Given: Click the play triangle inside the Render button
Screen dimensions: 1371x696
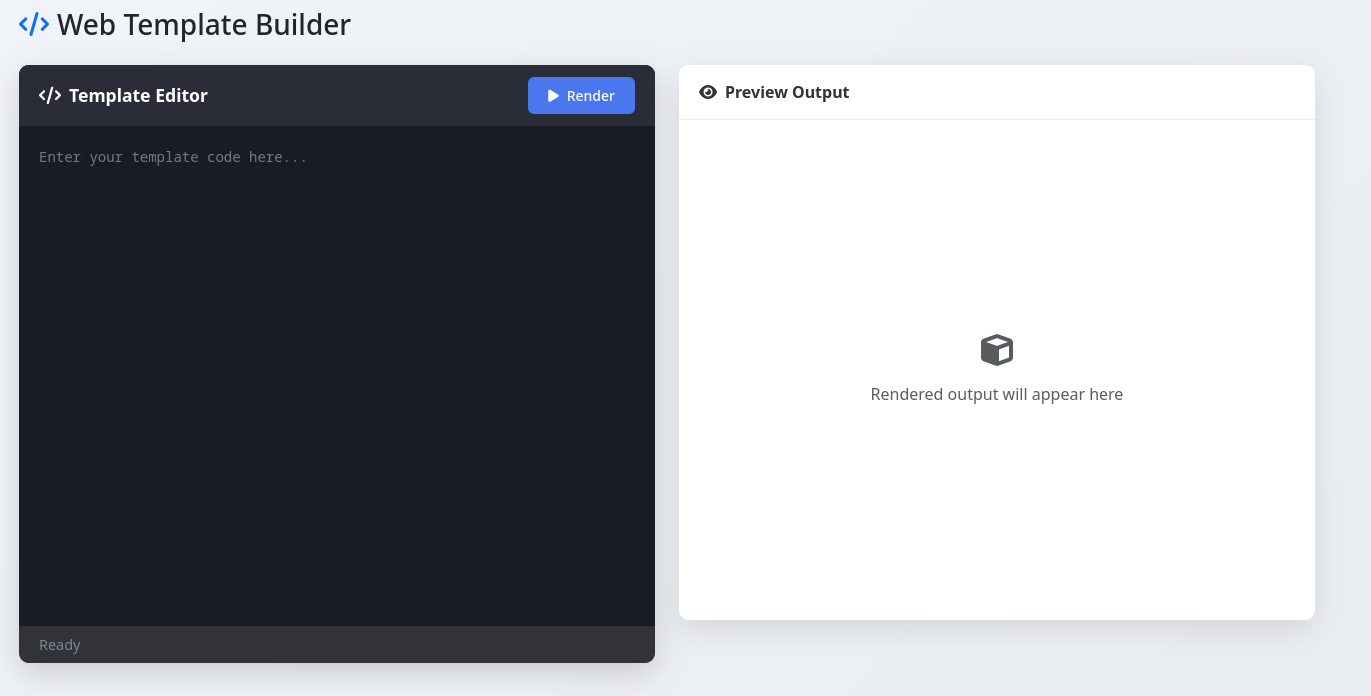Looking at the screenshot, I should 553,96.
